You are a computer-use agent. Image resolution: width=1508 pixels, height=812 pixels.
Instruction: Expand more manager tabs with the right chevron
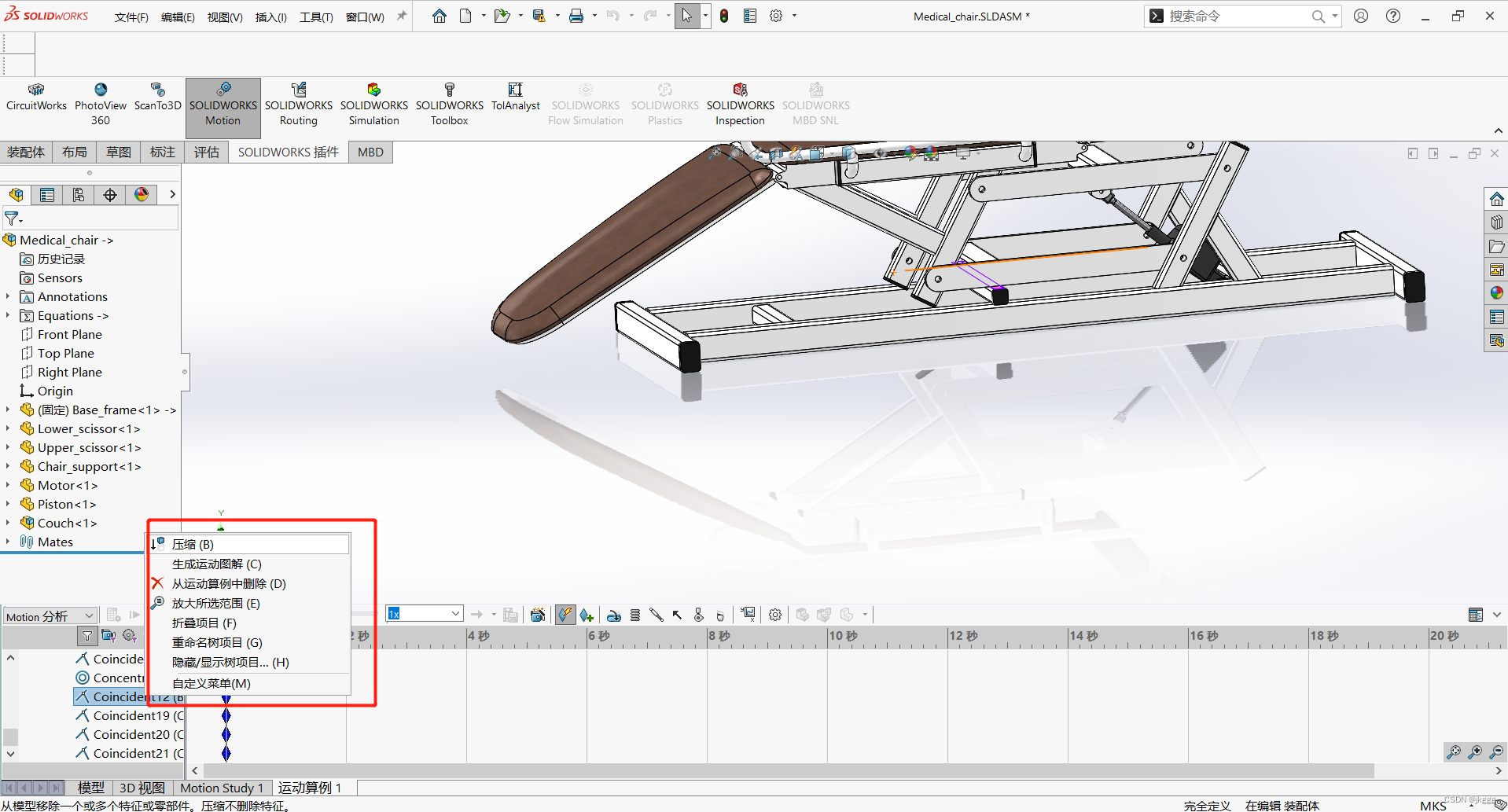pos(172,194)
